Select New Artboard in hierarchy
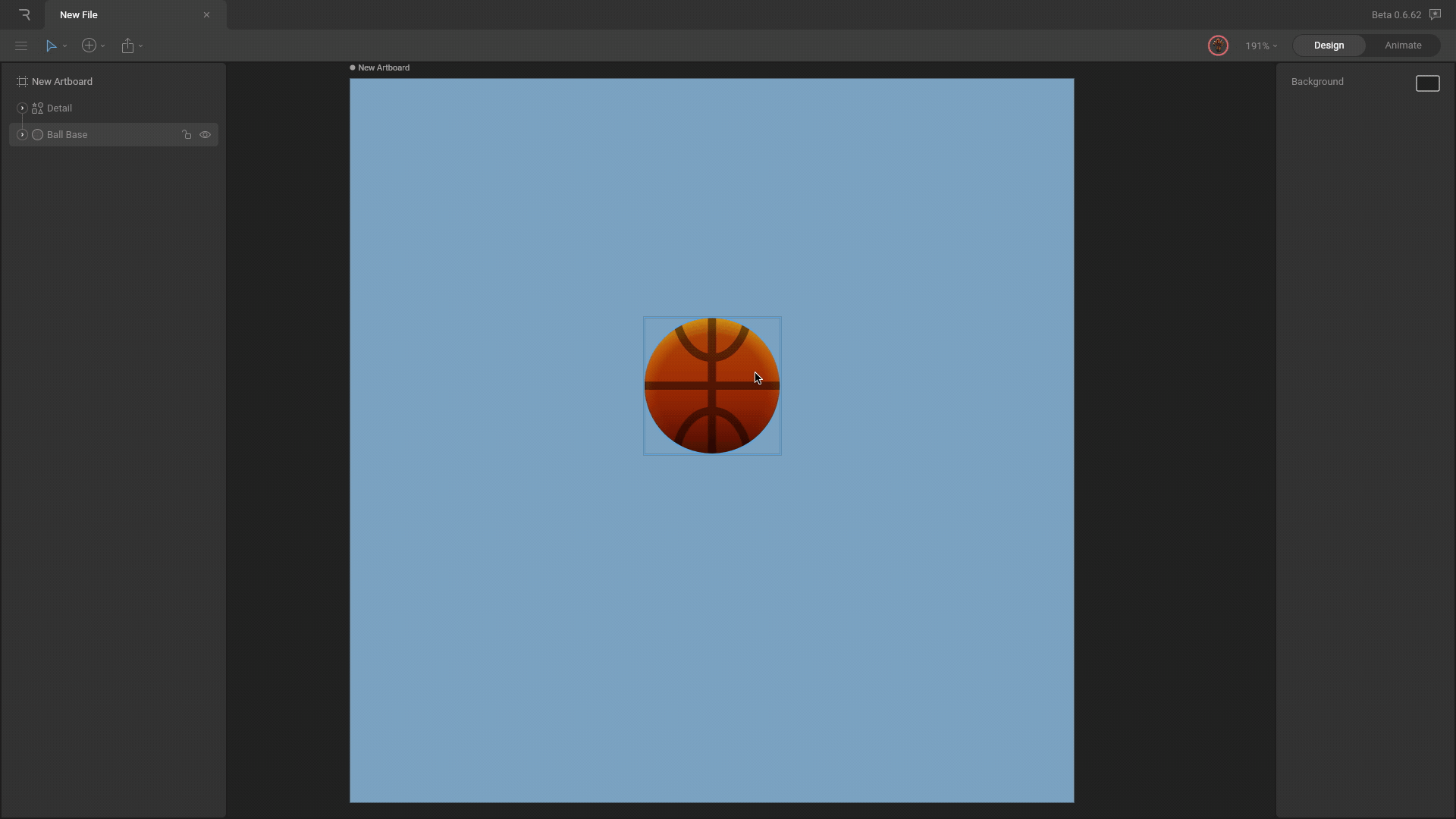This screenshot has width=1456, height=819. (x=62, y=82)
